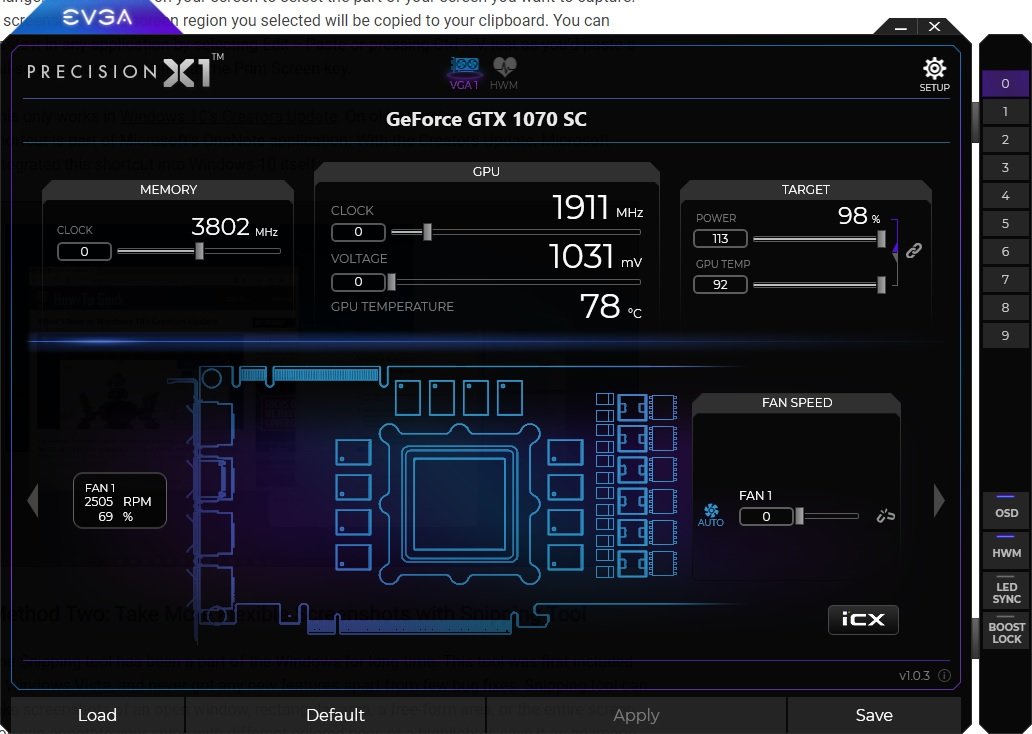Screen dimensions: 1032x734
Task: Open the SETUP gear settings
Action: [934, 74]
